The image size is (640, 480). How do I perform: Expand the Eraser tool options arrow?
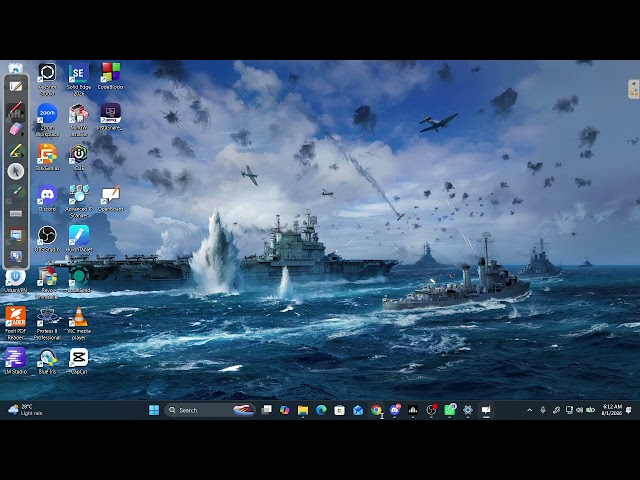(x=23, y=134)
